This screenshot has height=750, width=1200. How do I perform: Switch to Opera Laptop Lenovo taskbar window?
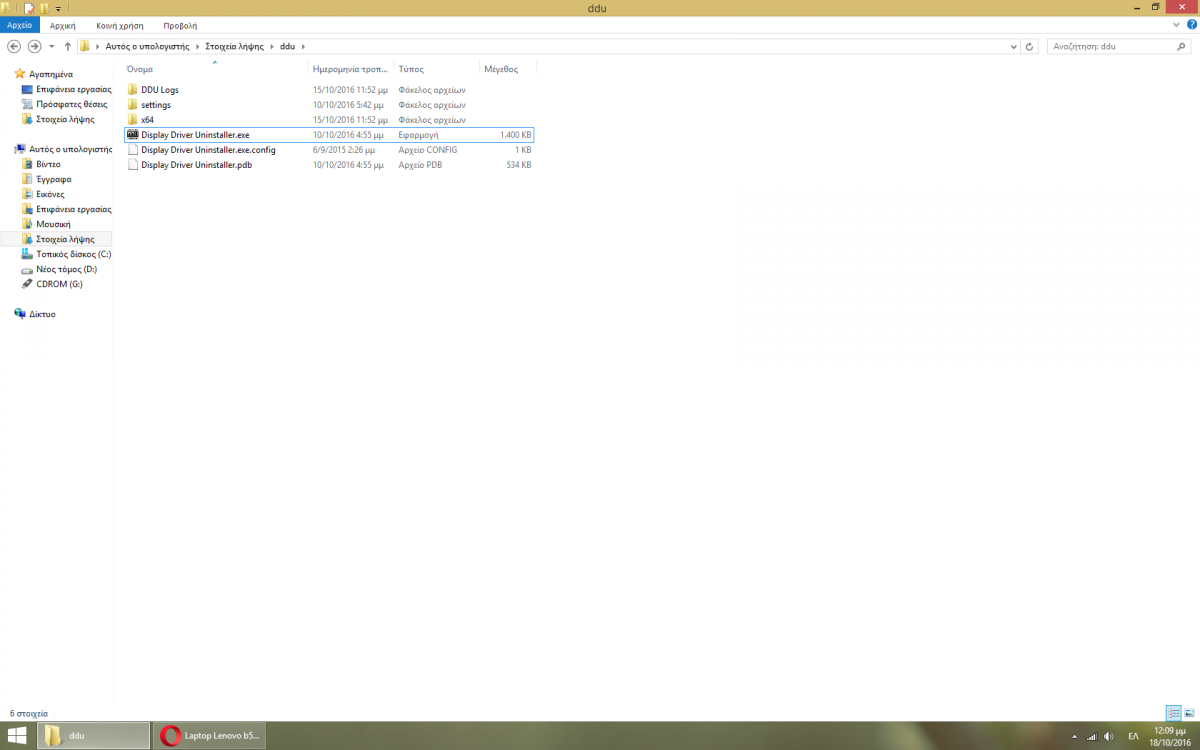point(211,736)
